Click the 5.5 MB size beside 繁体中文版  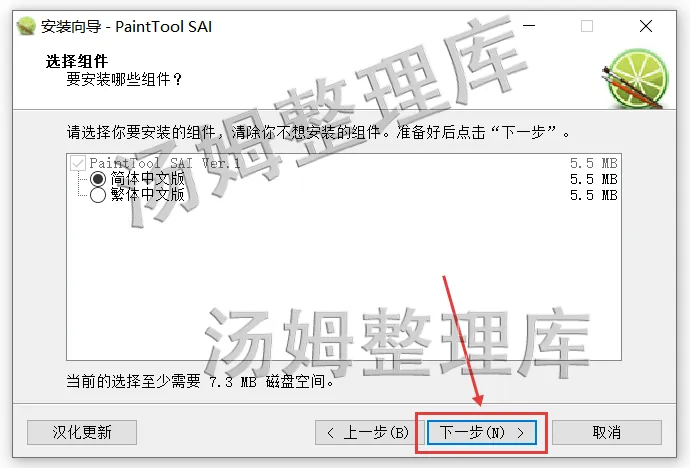click(594, 195)
